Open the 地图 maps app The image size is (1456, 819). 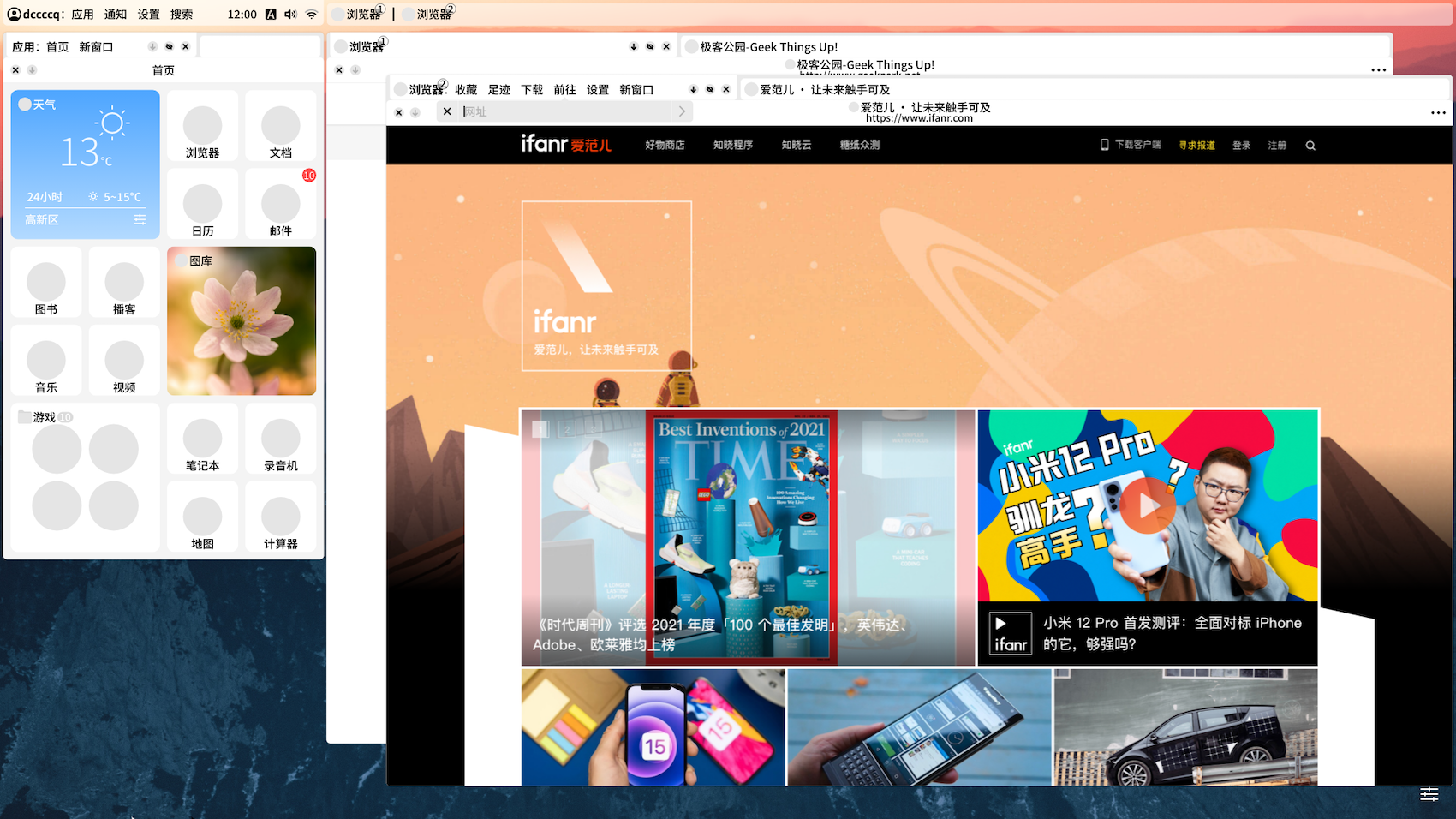202,517
